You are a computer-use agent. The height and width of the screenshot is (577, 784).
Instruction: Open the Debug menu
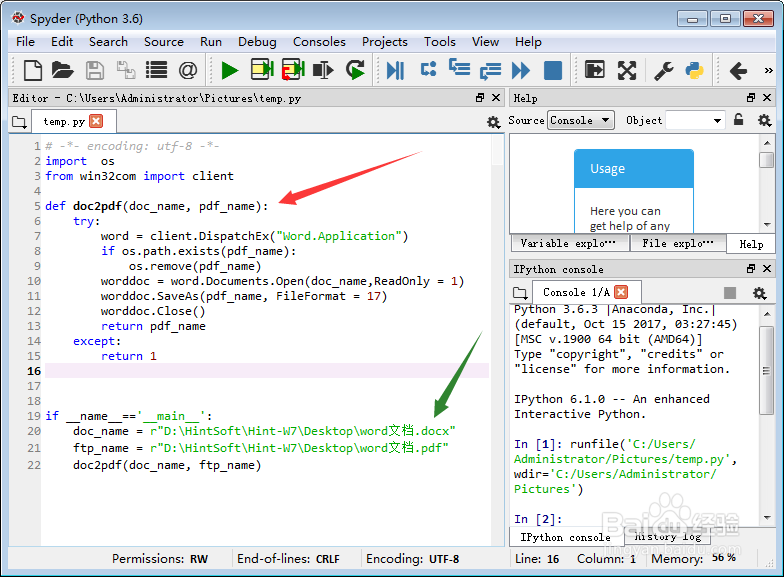tap(257, 42)
